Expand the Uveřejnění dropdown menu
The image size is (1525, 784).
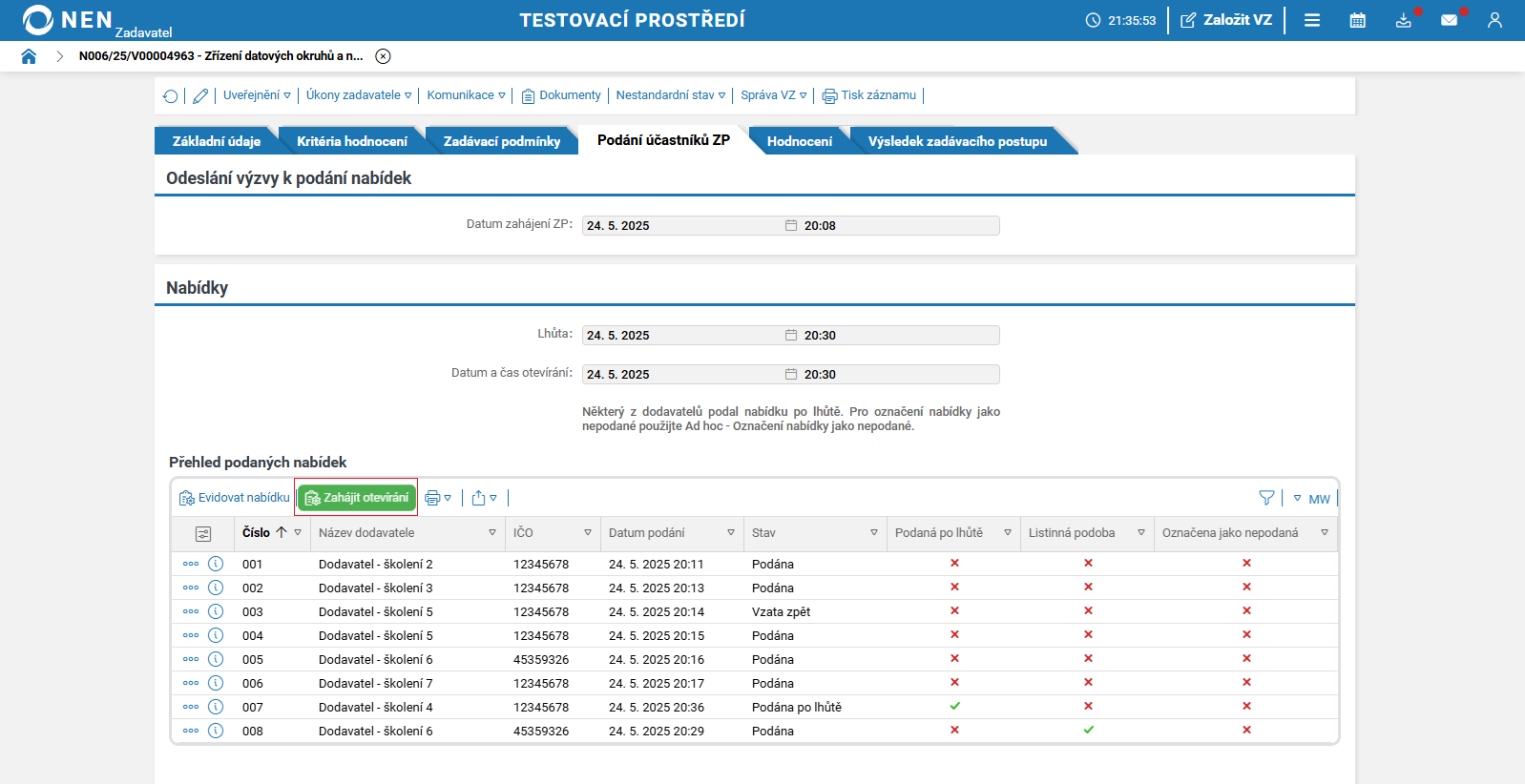pyautogui.click(x=257, y=95)
